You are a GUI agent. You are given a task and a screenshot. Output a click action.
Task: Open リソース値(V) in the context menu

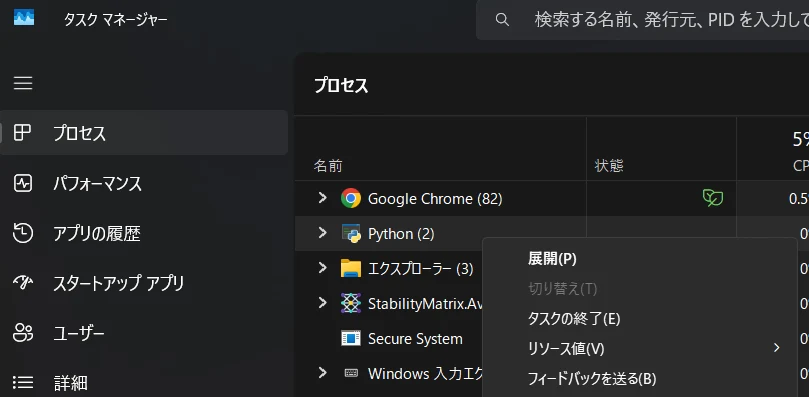(x=565, y=348)
